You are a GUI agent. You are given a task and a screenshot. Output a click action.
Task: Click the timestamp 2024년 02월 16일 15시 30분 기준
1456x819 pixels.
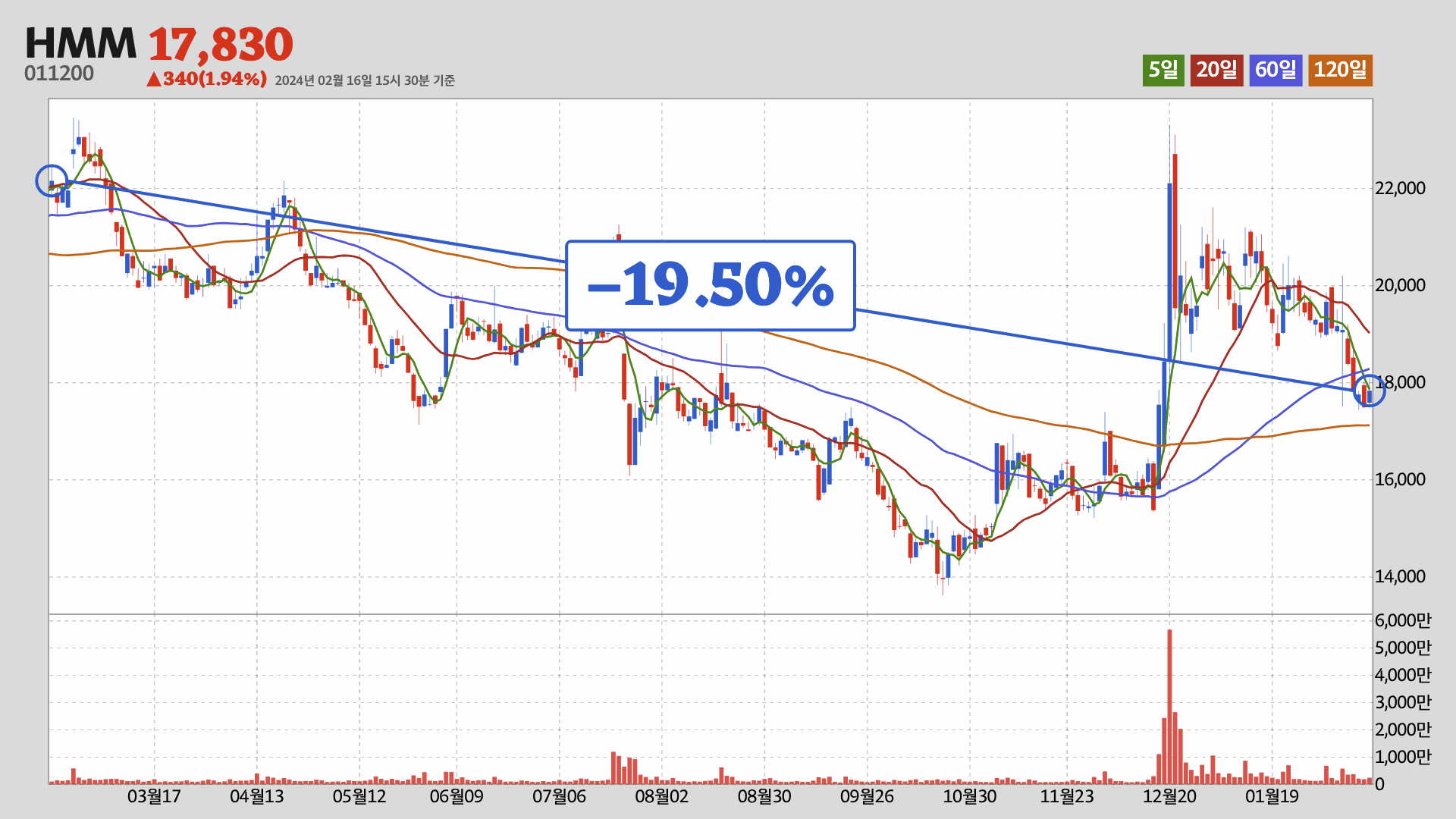click(x=365, y=80)
